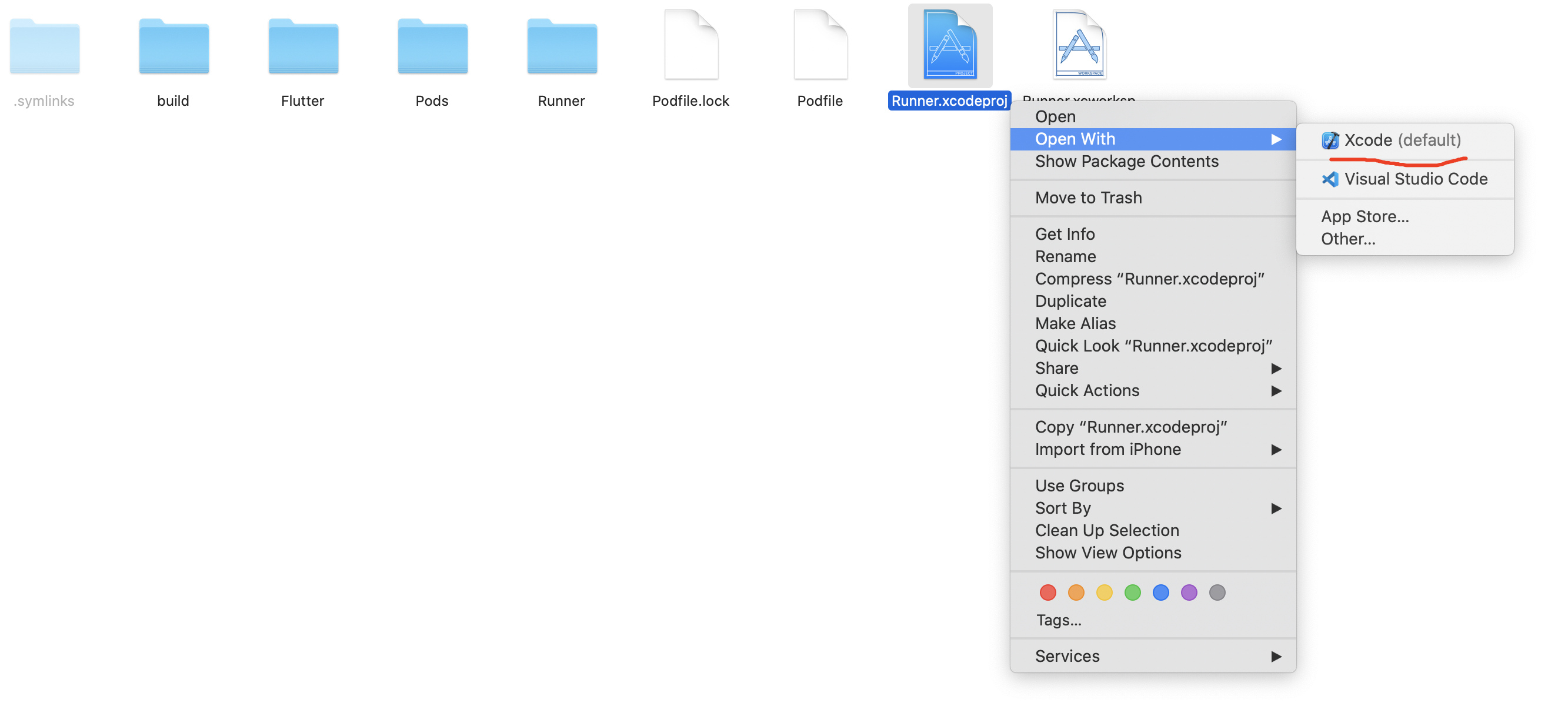This screenshot has width=1568, height=723.
Task: Select the Pods folder
Action: (432, 47)
